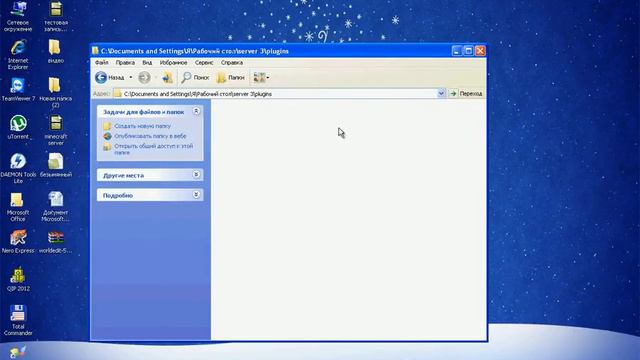Screen dimensions: 640x360
Task: Click the Forward arrow toolbar button
Action: [144, 77]
